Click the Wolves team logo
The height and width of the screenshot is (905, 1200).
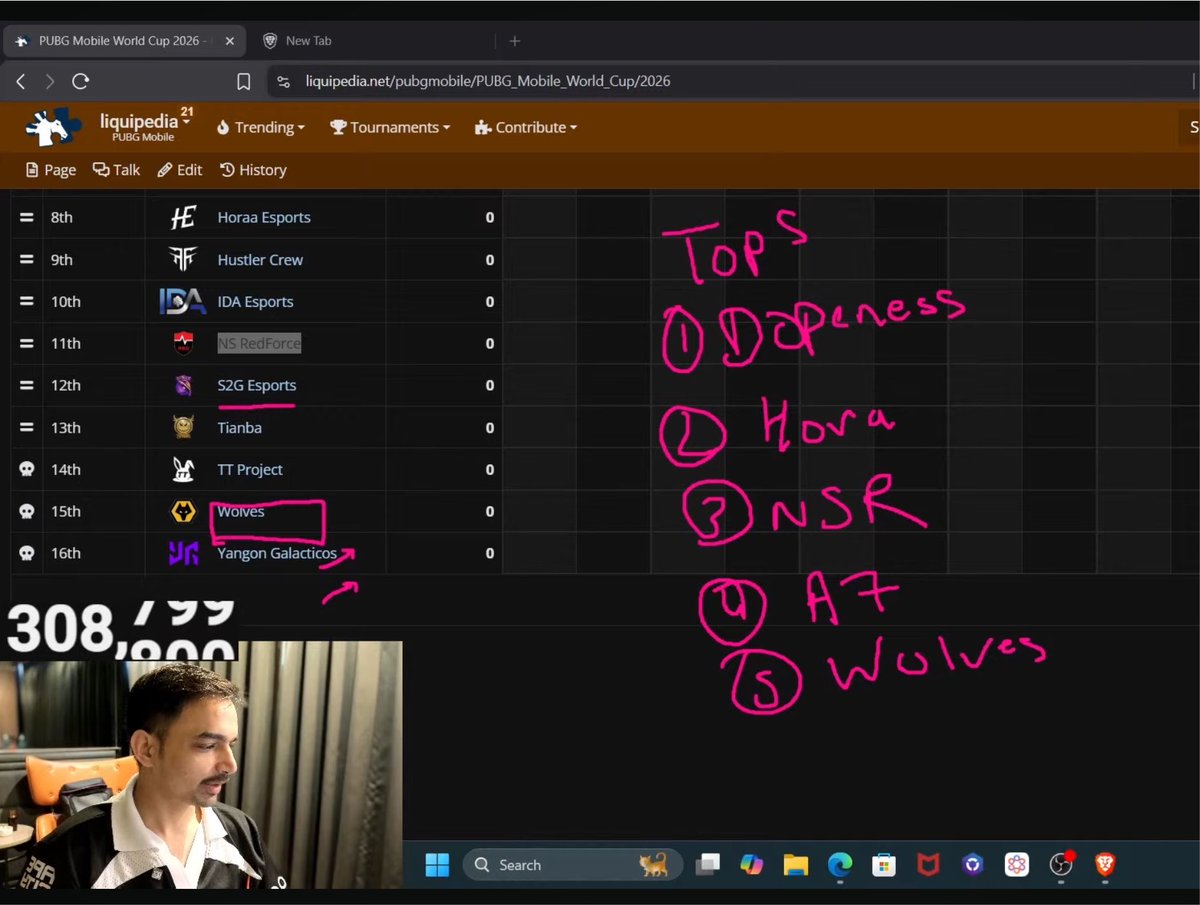click(183, 511)
